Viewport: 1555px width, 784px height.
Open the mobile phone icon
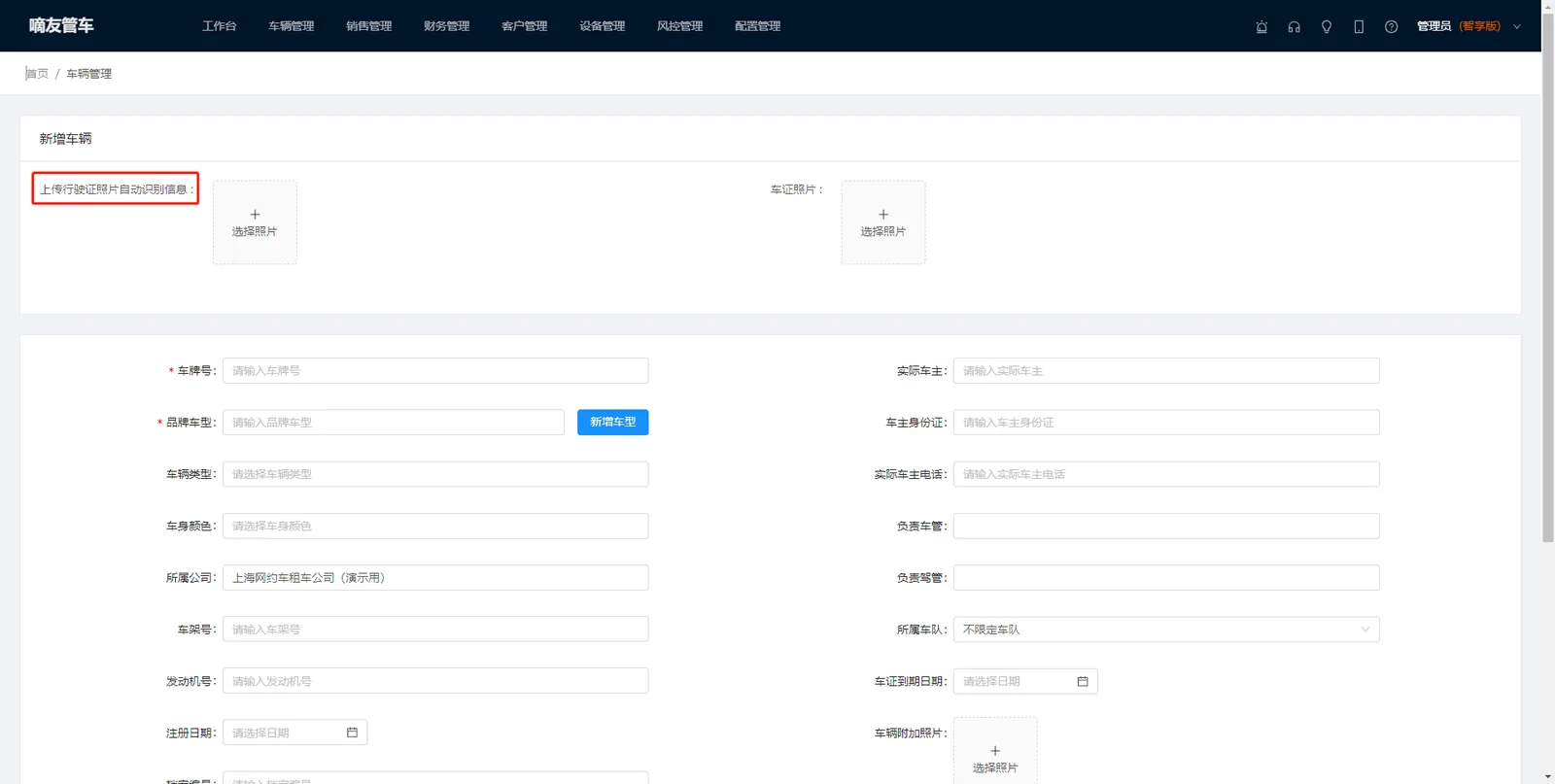tap(1359, 27)
